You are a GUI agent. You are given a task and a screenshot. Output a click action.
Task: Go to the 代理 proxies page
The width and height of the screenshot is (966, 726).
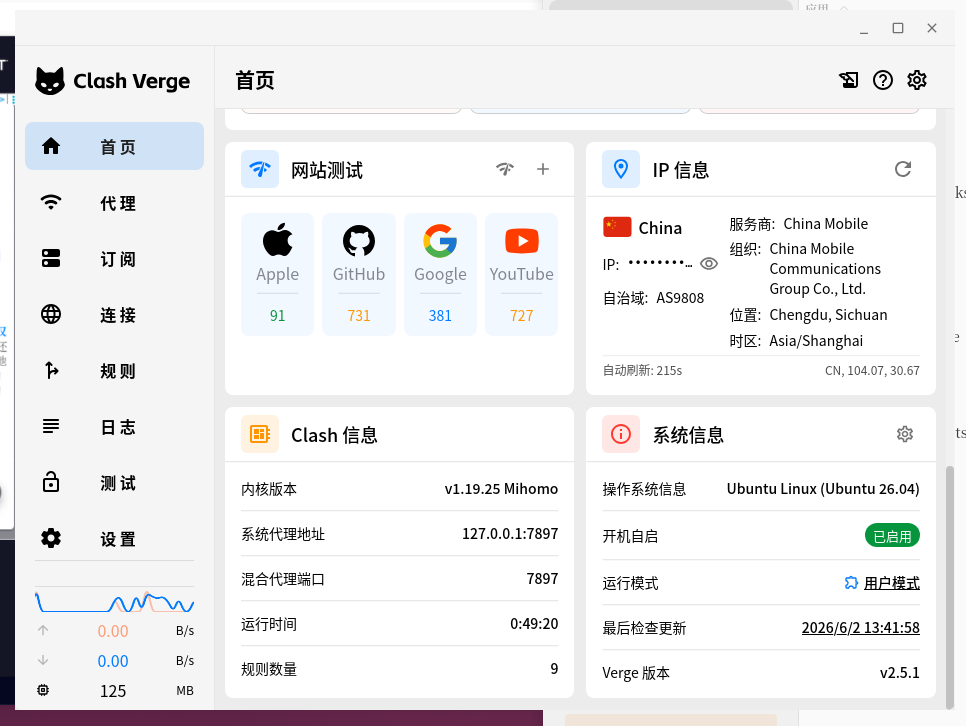114,202
